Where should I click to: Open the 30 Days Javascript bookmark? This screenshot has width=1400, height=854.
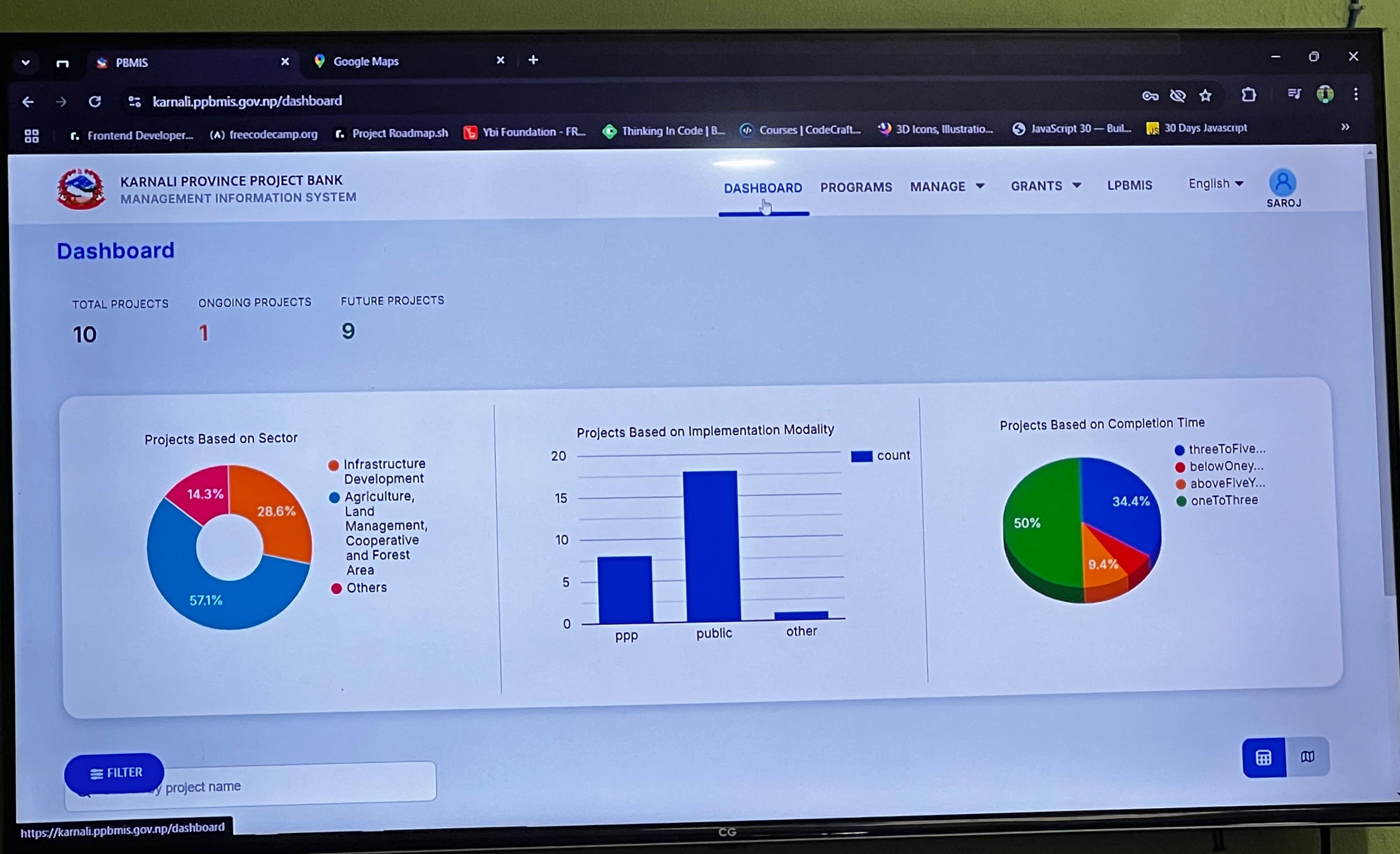point(1196,128)
